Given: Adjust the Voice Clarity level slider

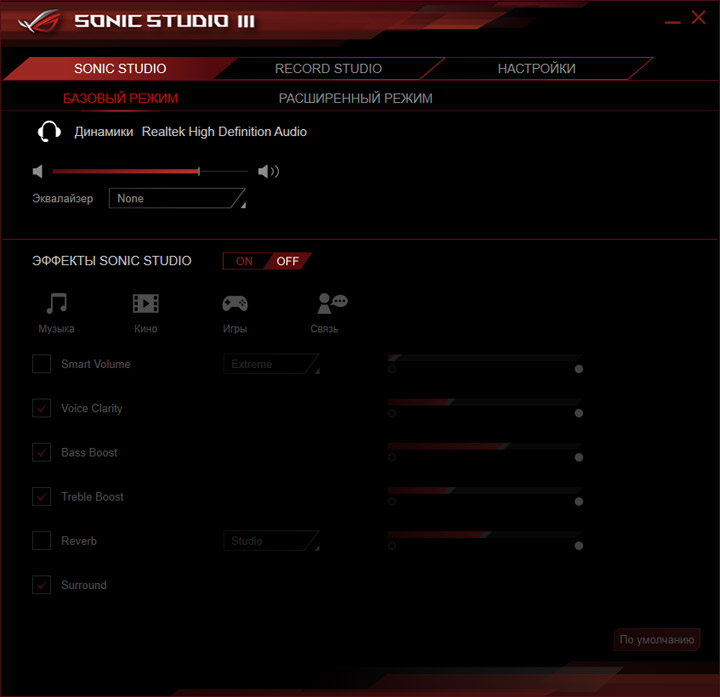Looking at the screenshot, I should point(485,402).
